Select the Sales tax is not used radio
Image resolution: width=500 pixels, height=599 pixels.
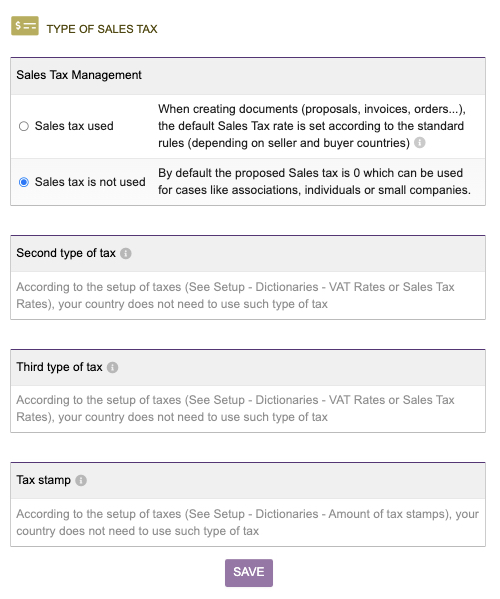(24, 182)
